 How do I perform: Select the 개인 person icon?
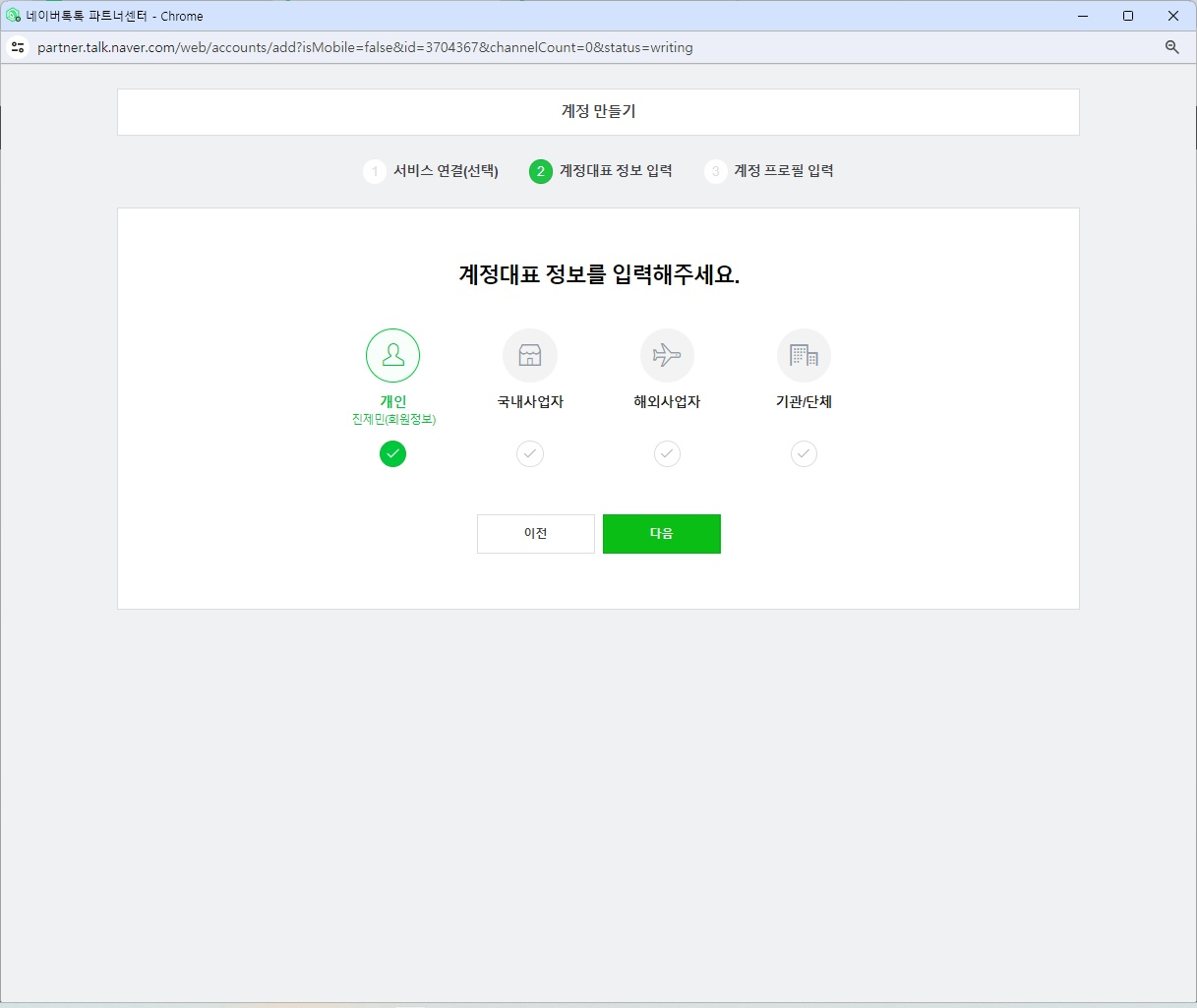pos(392,355)
